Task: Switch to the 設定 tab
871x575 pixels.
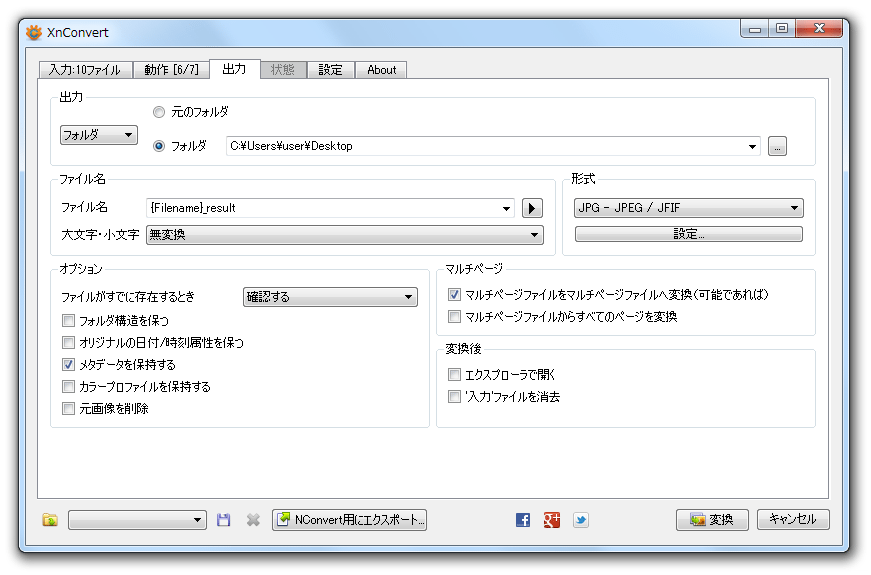Action: point(331,70)
